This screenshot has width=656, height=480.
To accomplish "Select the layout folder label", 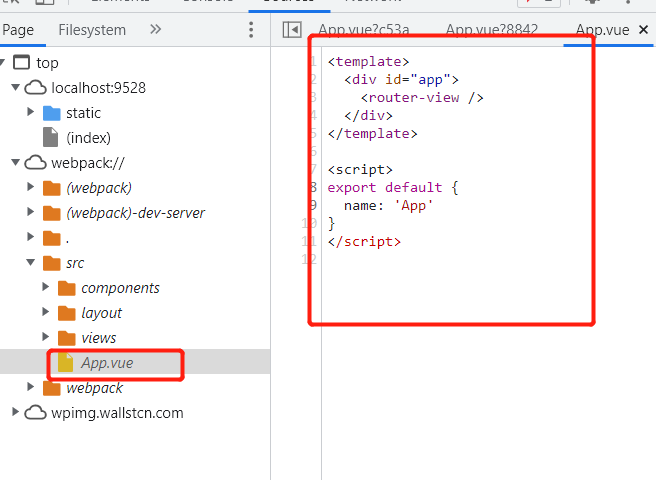I will point(101,313).
